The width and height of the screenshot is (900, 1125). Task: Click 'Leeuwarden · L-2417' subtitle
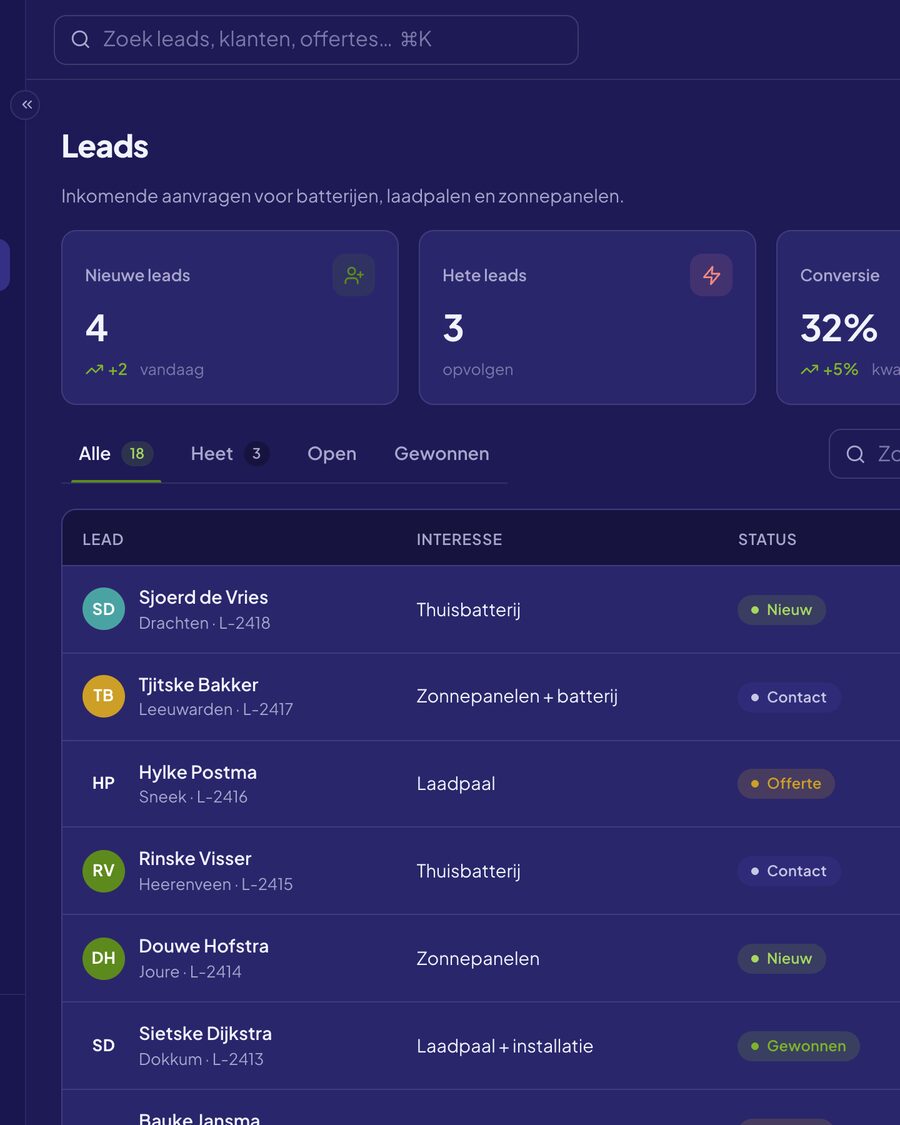coord(216,709)
